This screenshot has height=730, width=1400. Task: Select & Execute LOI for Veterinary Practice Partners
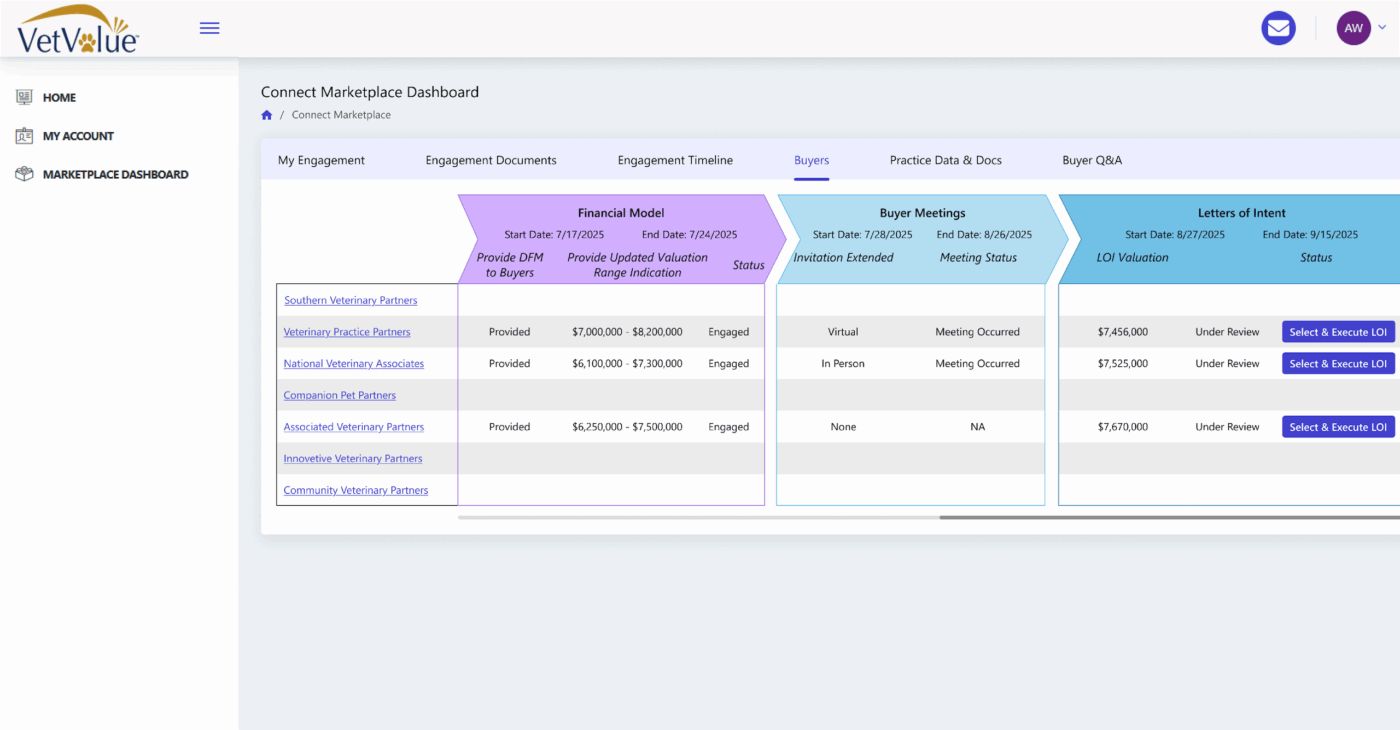(1338, 332)
